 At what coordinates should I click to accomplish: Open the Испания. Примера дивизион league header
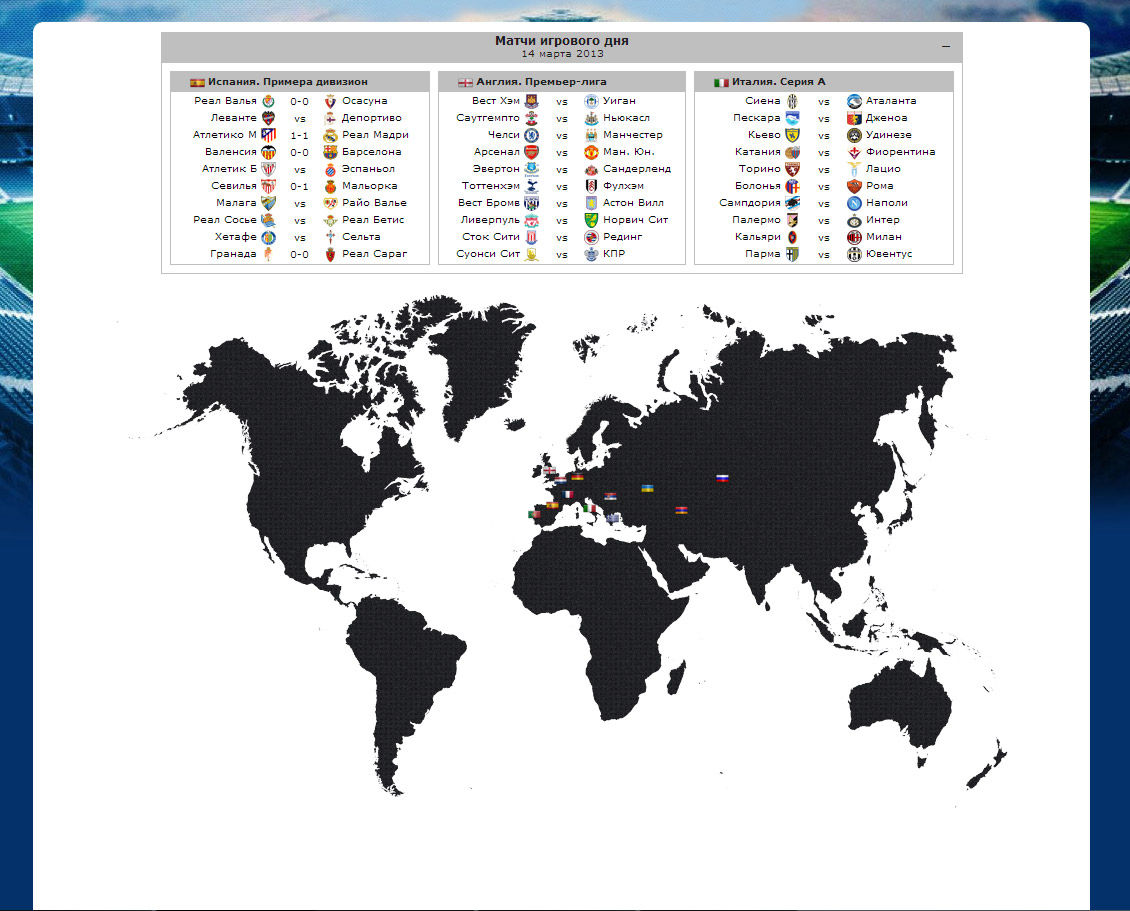(288, 81)
